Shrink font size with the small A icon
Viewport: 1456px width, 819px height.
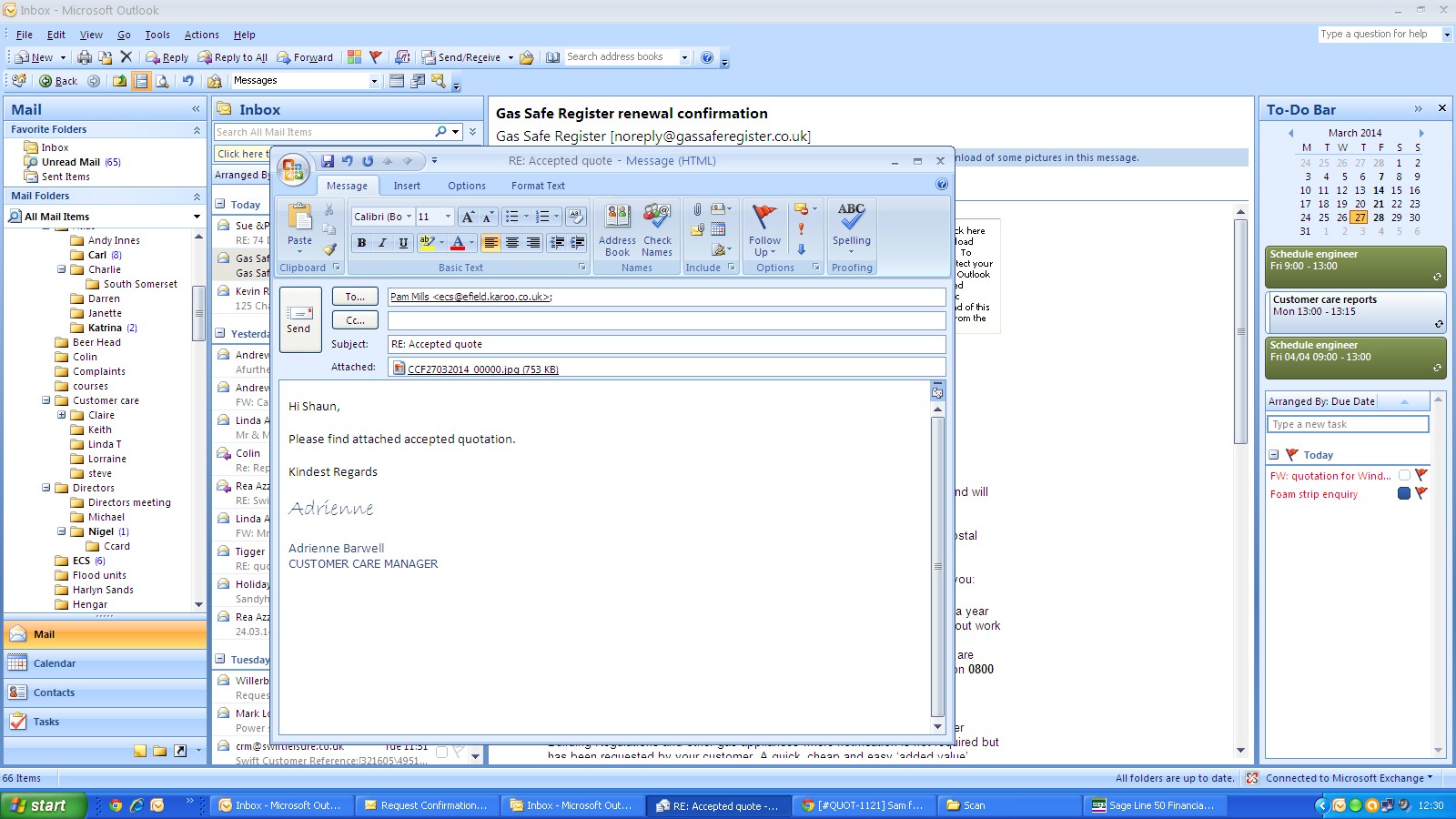488,217
